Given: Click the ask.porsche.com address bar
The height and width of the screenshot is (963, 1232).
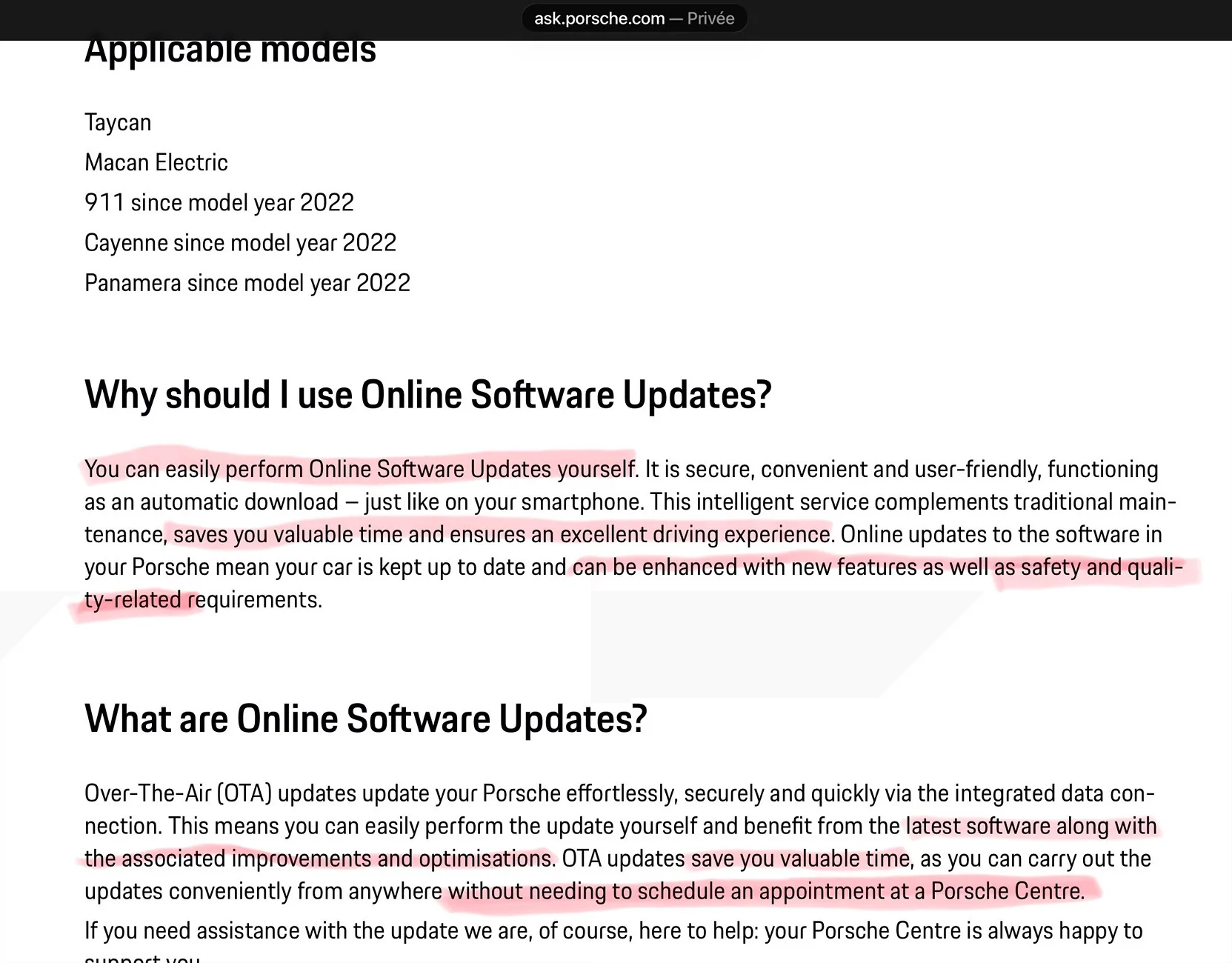Looking at the screenshot, I should [599, 19].
